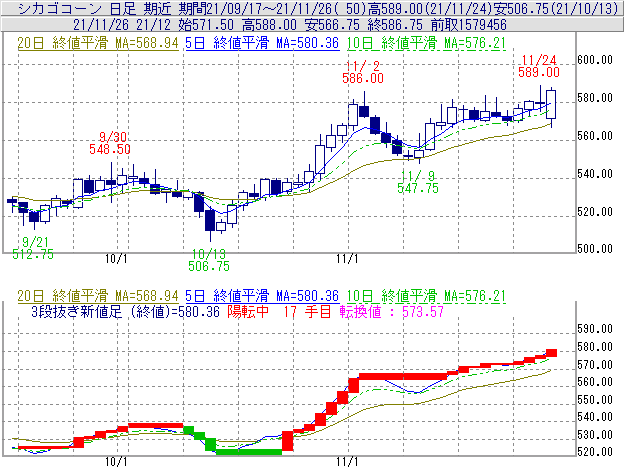Click the 10/1 date label under upper chart

pyautogui.click(x=116, y=259)
